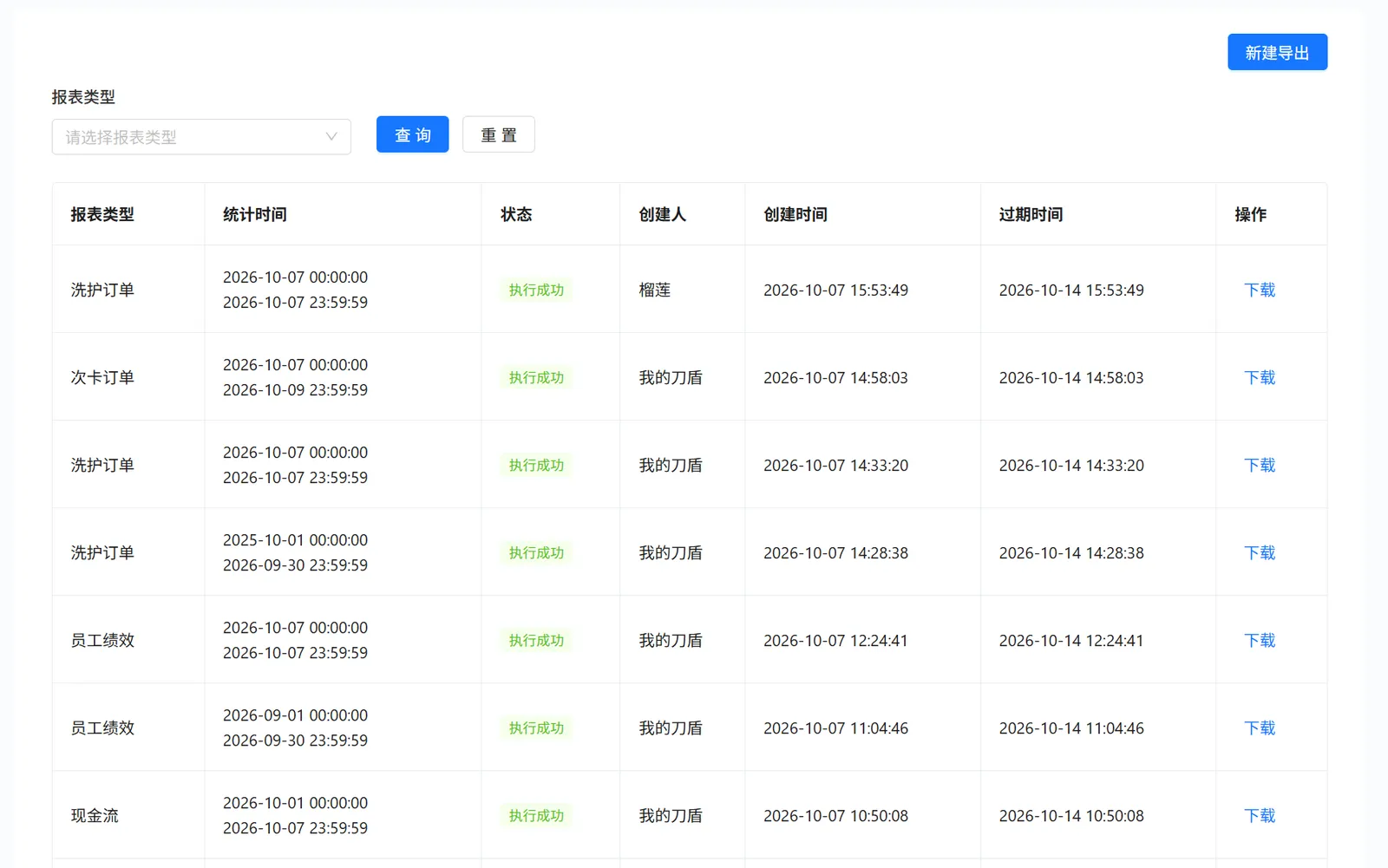Click expiry time 2026-10-14 11:04:46
The image size is (1388, 868).
pos(1071,728)
